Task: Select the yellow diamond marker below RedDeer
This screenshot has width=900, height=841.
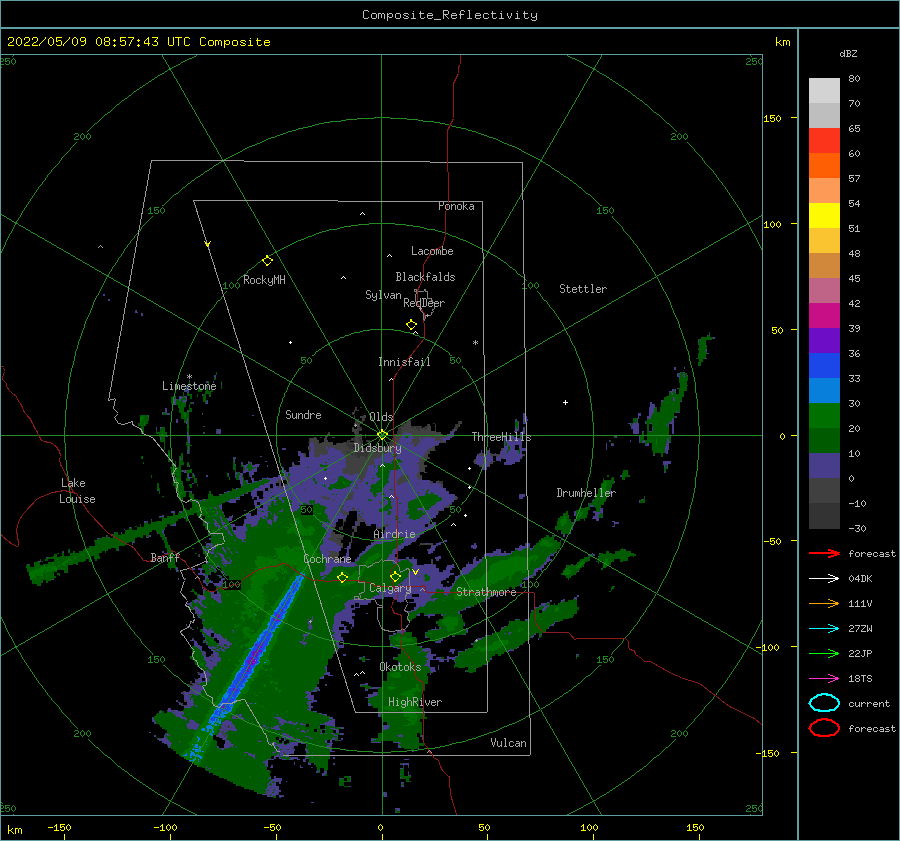Action: click(411, 324)
